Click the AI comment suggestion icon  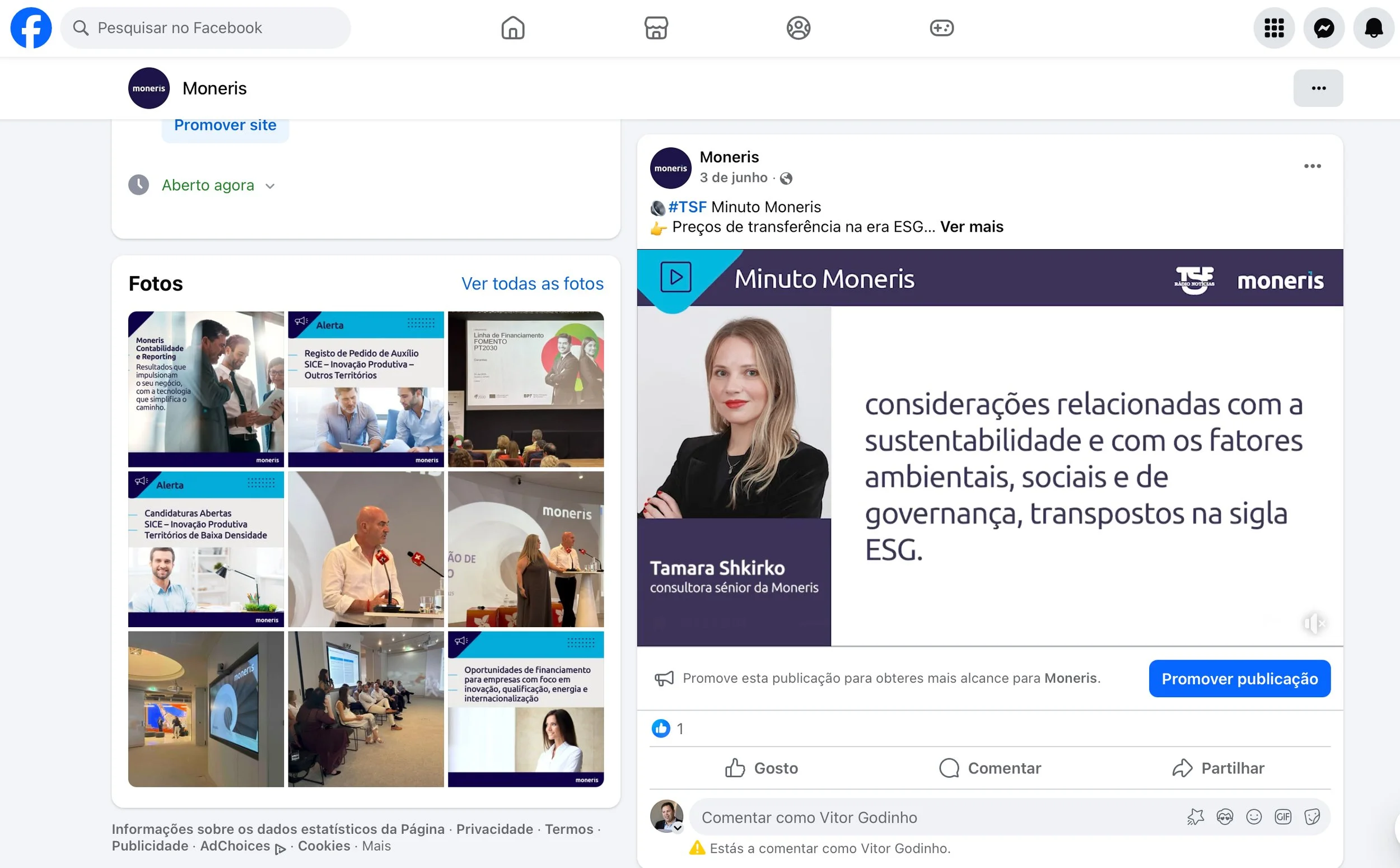click(1195, 817)
